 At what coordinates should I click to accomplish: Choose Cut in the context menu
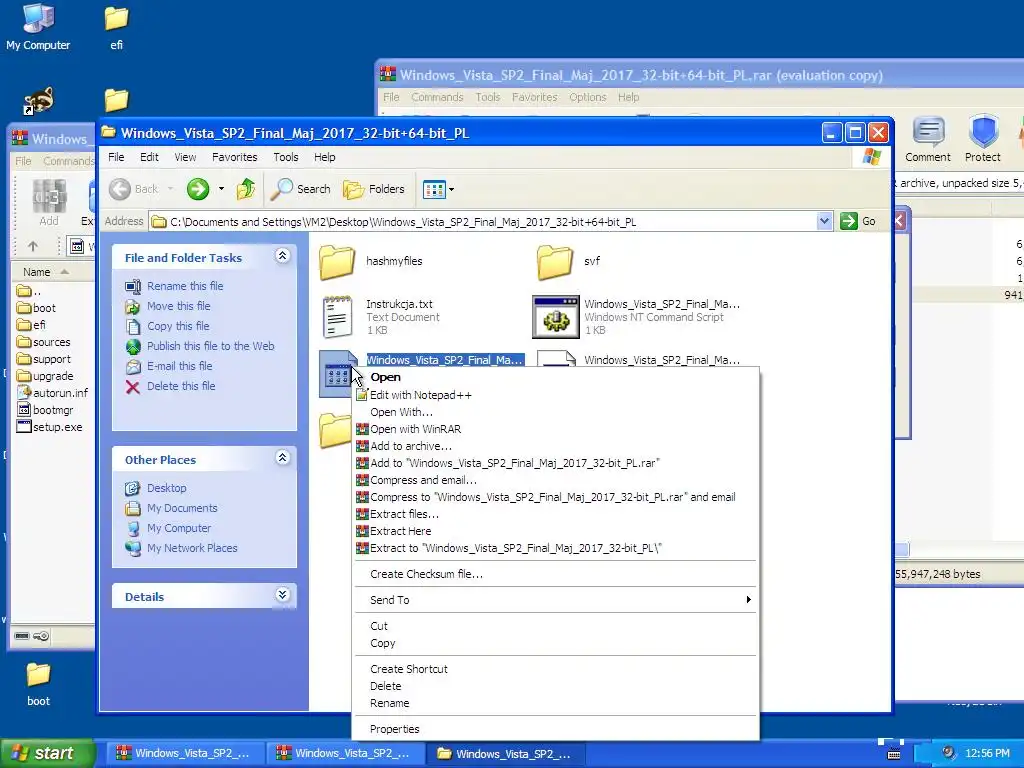pyautogui.click(x=379, y=626)
